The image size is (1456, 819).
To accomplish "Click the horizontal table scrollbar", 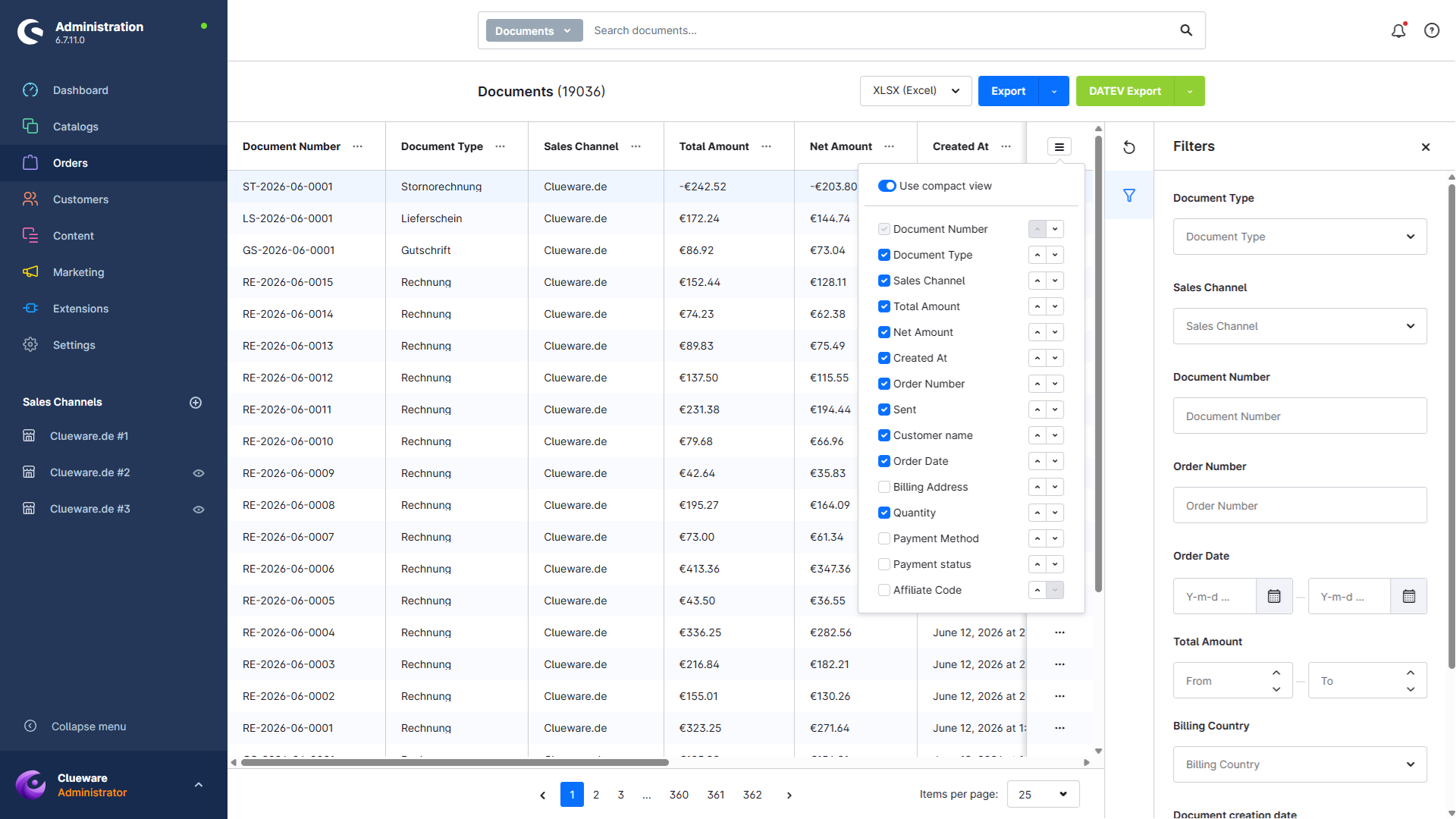I will 455,762.
